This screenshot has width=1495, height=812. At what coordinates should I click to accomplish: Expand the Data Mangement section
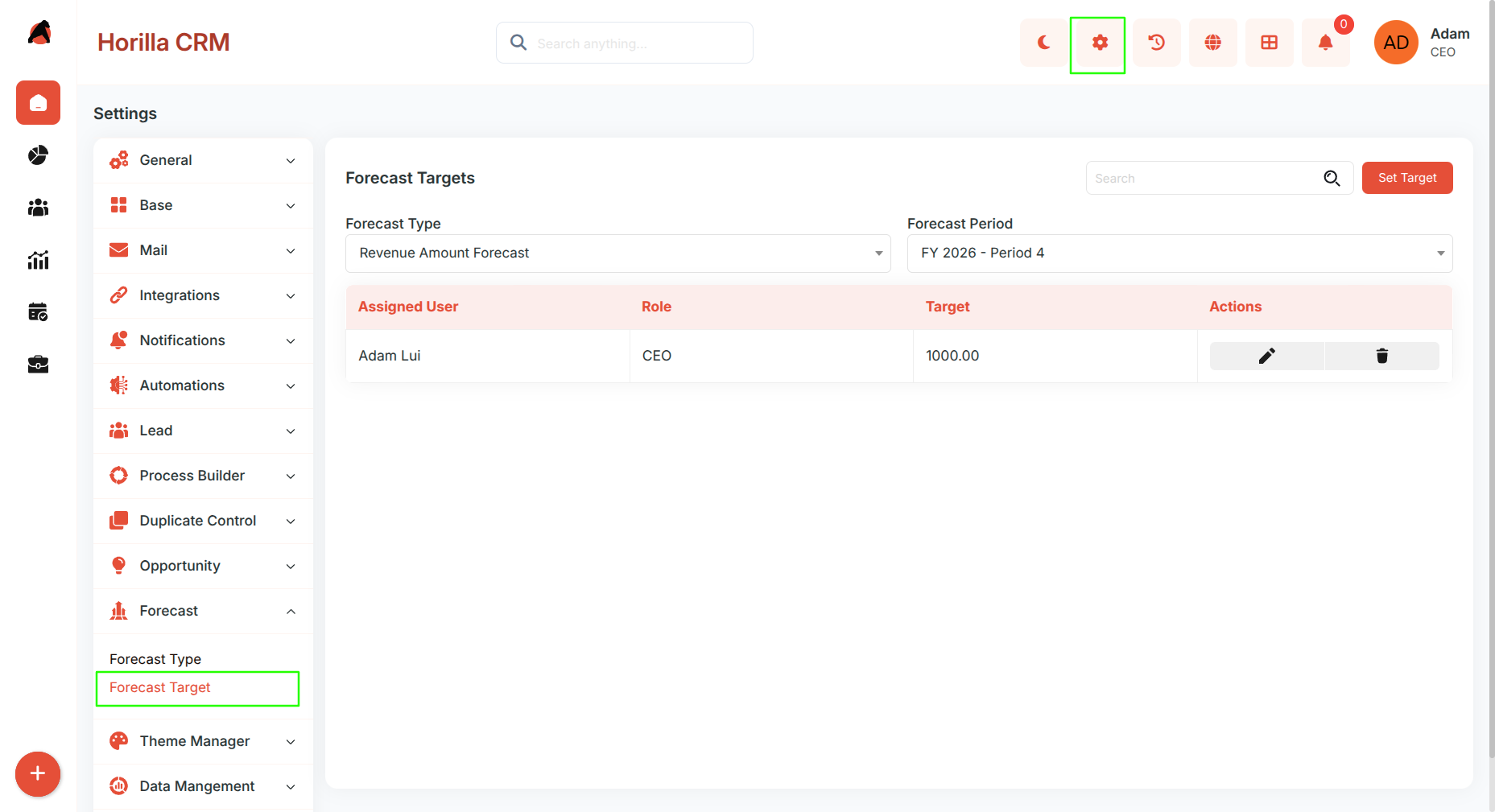coord(203,786)
